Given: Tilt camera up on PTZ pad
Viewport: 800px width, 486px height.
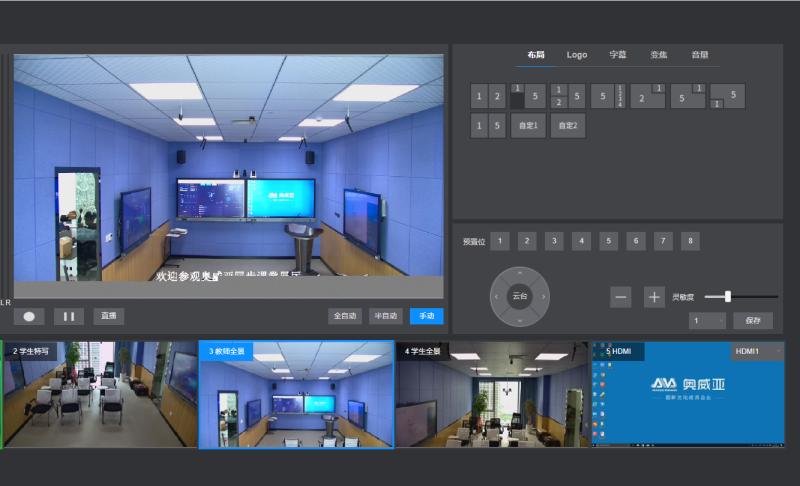Looking at the screenshot, I should coord(520,273).
